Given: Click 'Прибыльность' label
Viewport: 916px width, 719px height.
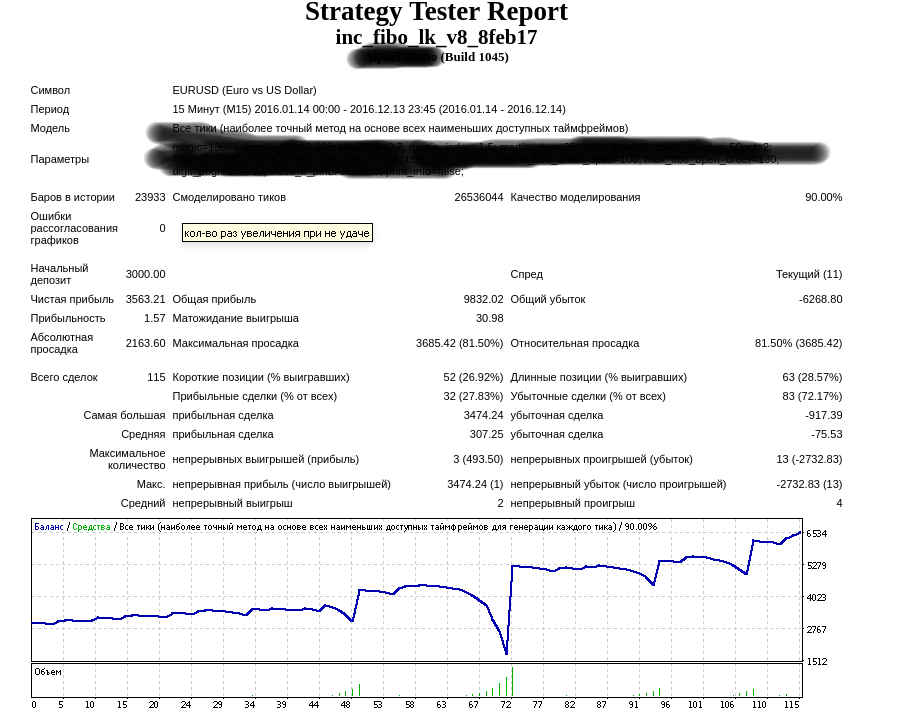Looking at the screenshot, I should 68,318.
